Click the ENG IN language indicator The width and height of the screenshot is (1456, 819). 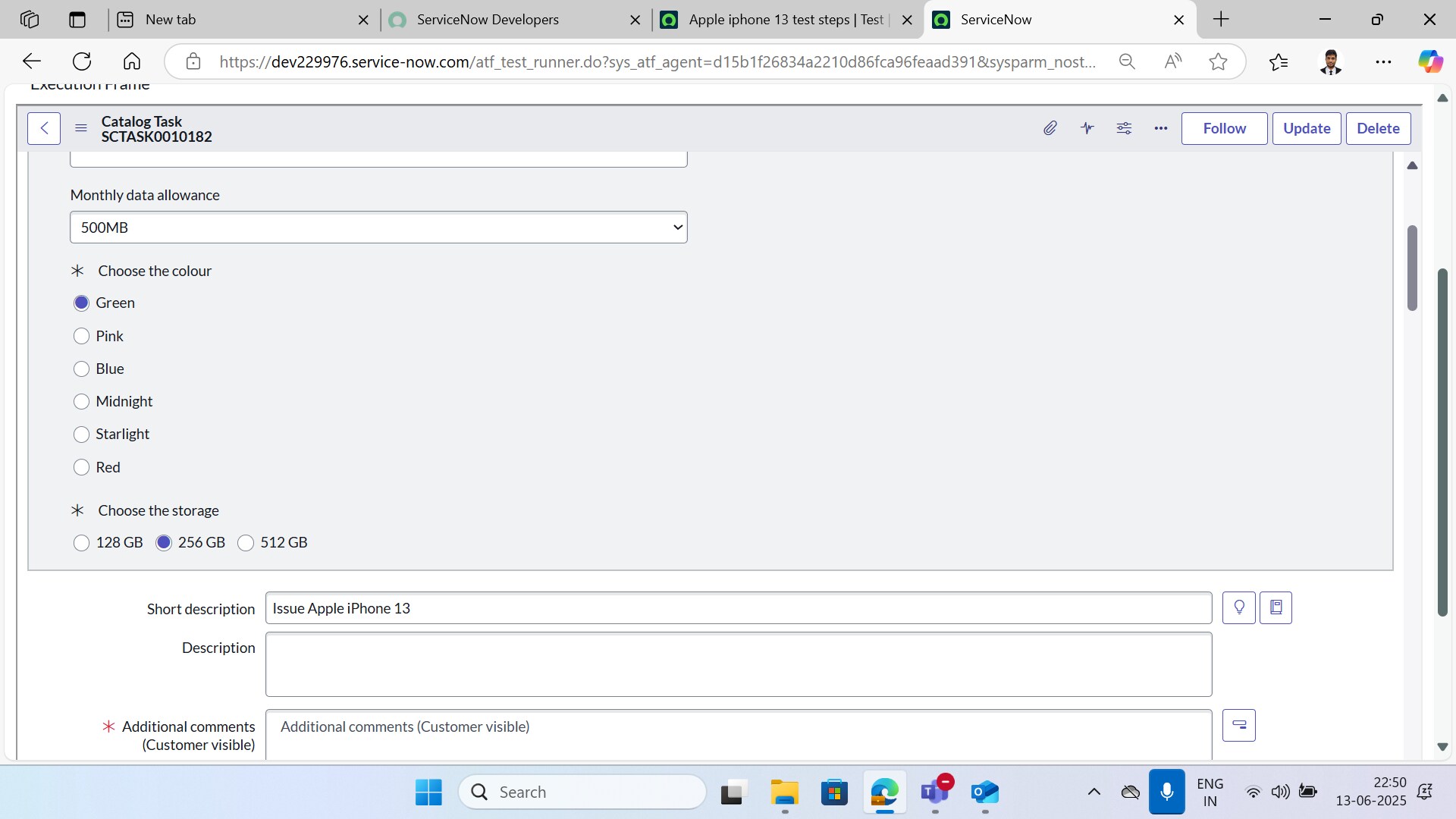tap(1210, 792)
